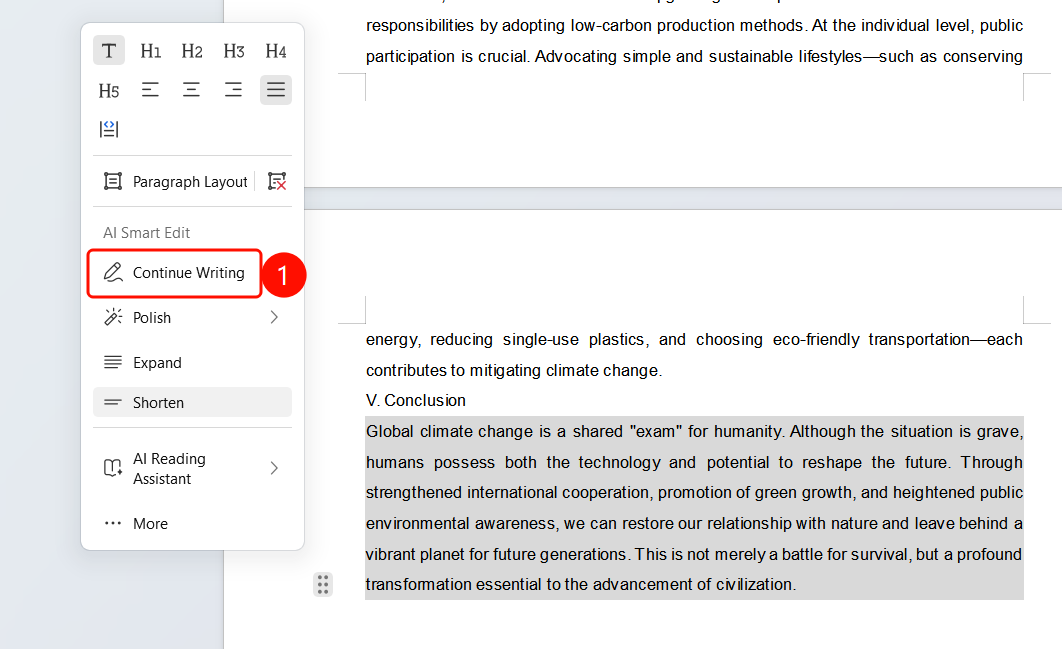Expand the AI Reading Assistant arrow
The width and height of the screenshot is (1062, 649).
point(274,468)
